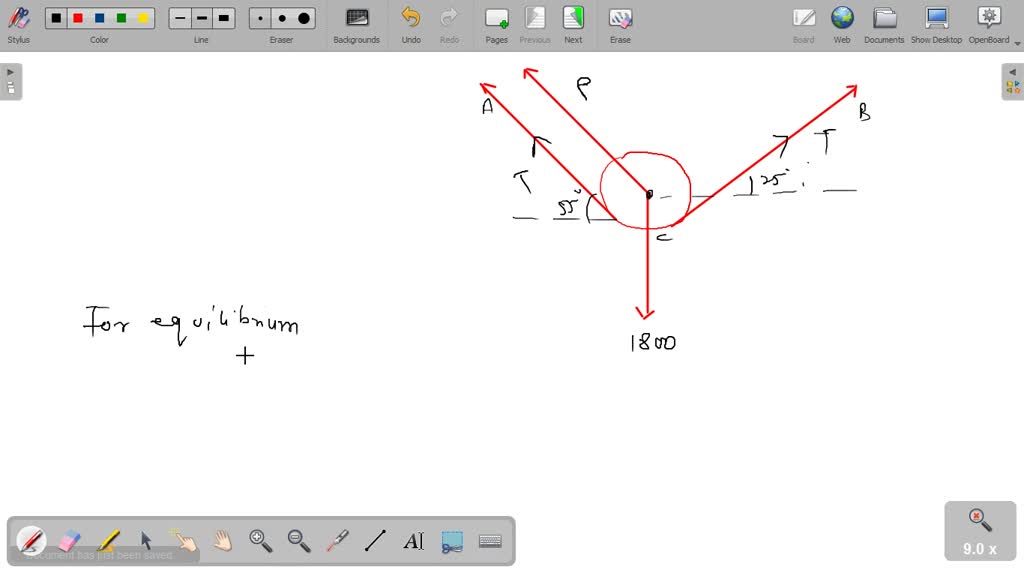Choose the thinnest line width
This screenshot has height=576, width=1024.
(180, 18)
